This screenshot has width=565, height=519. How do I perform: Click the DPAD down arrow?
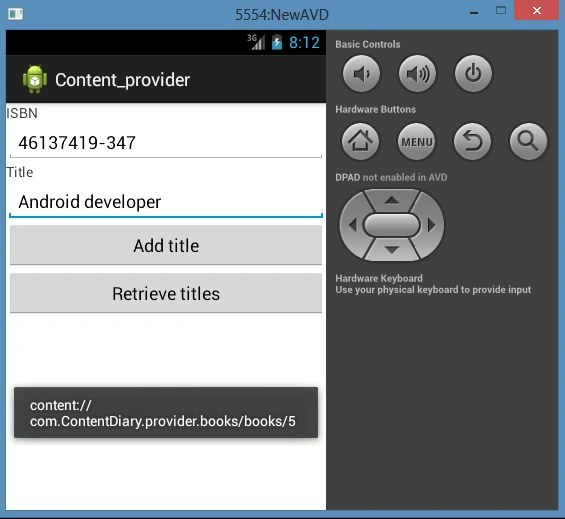pos(392,249)
